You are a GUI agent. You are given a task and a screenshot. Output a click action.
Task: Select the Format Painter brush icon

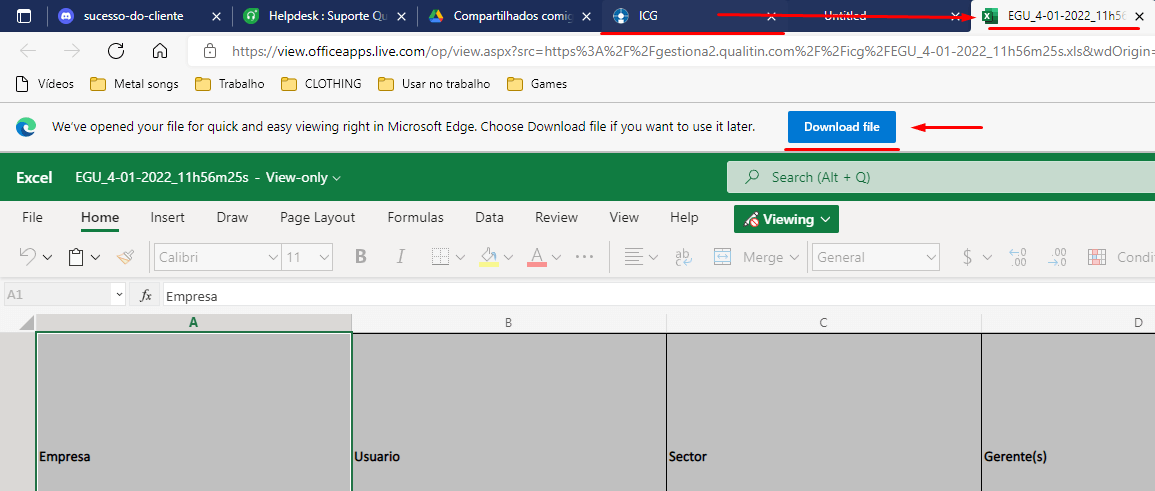pyautogui.click(x=125, y=257)
